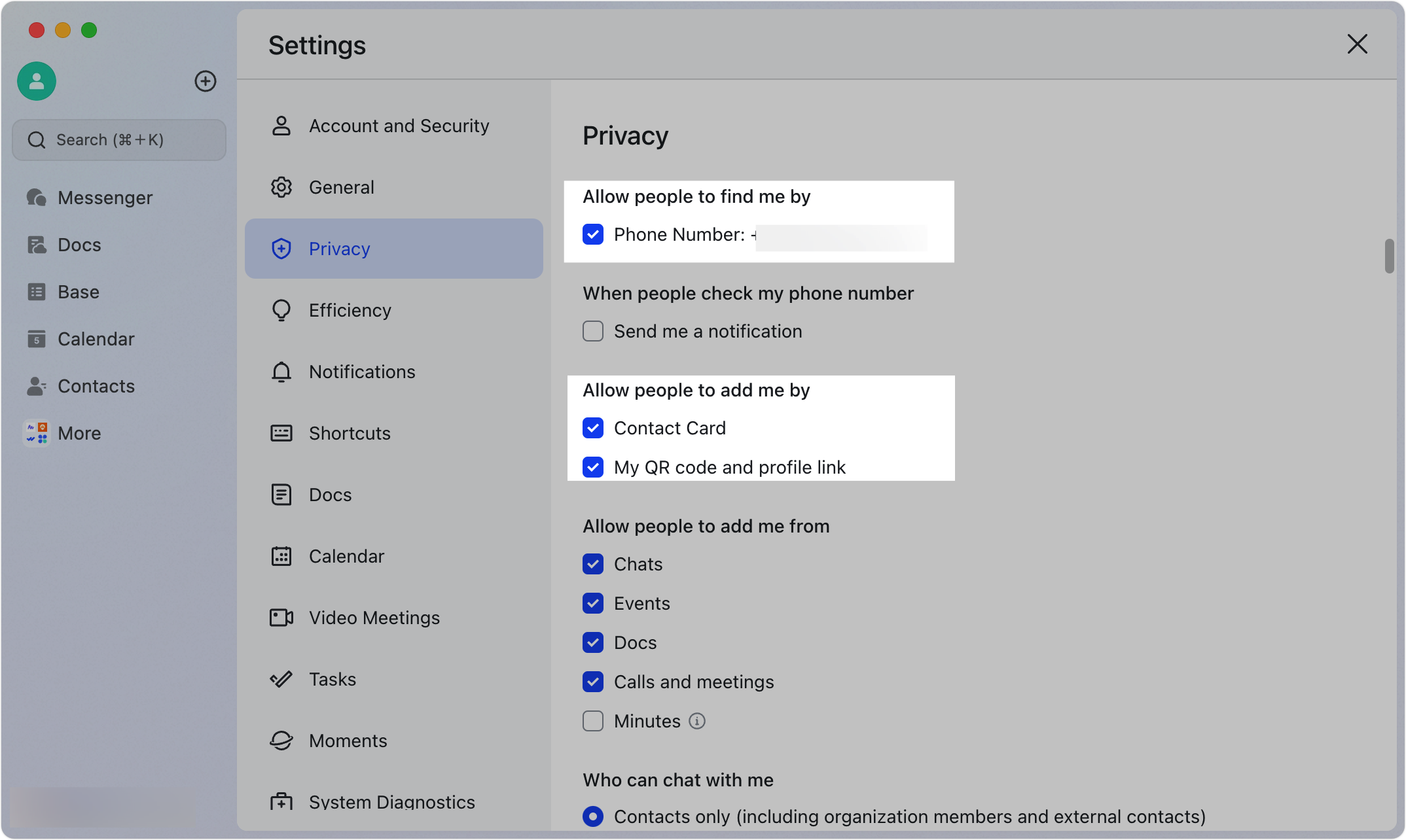This screenshot has width=1406, height=840.
Task: Click the search field in the sidebar
Action: 118,139
